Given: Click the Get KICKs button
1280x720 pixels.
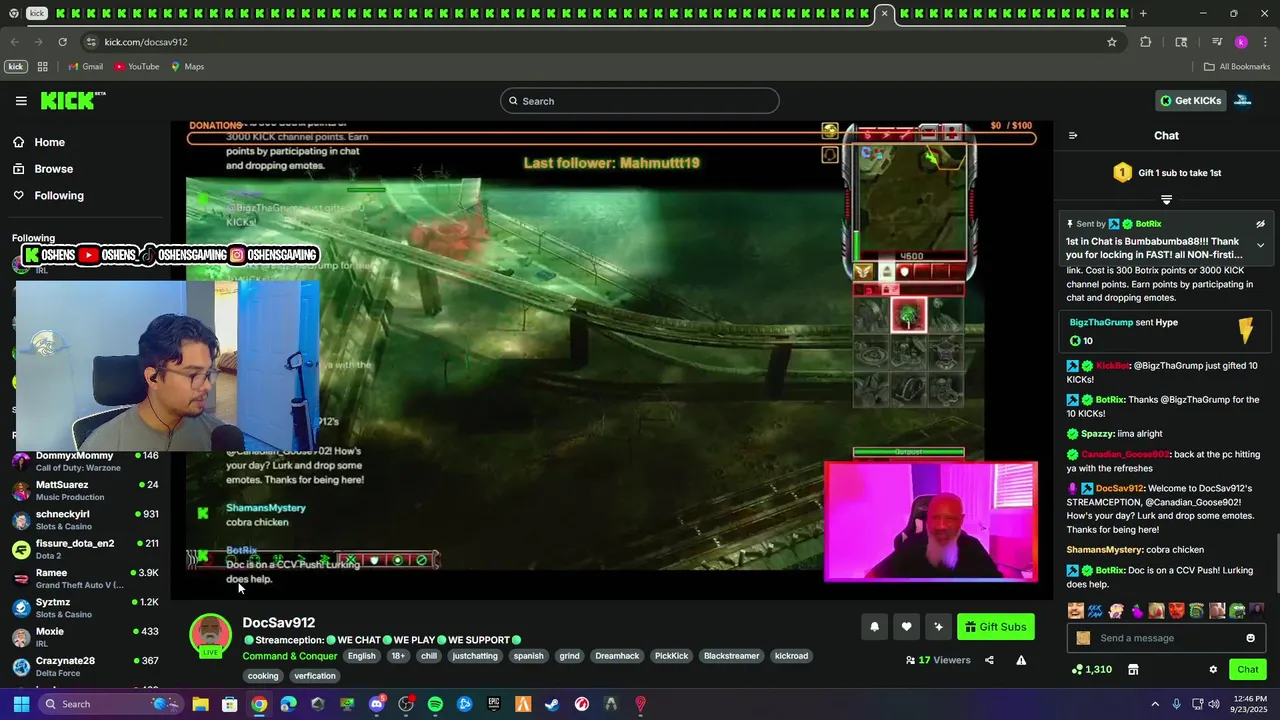Looking at the screenshot, I should click(1190, 100).
